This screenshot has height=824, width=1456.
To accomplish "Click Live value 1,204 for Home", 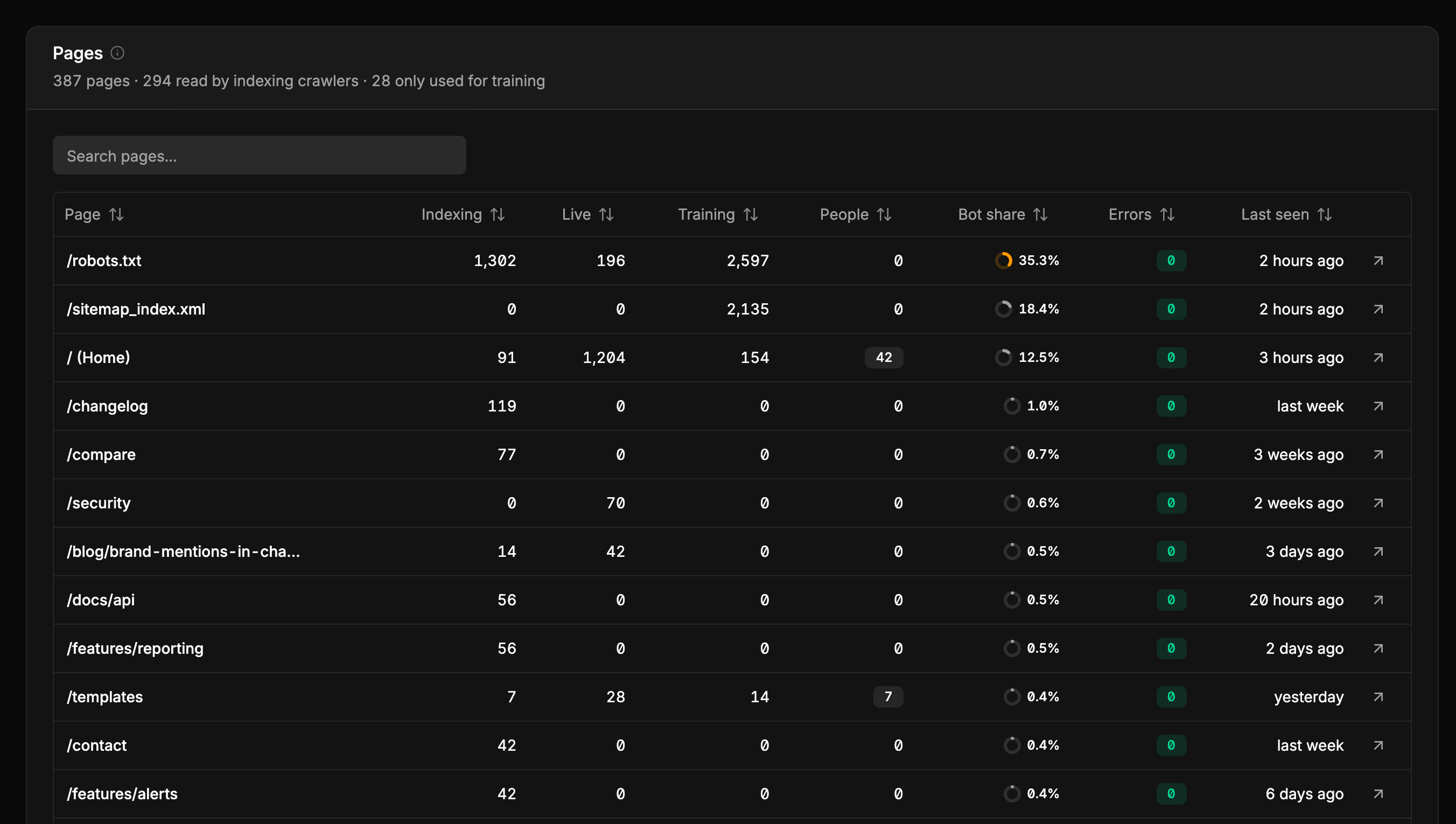I will (x=604, y=358).
